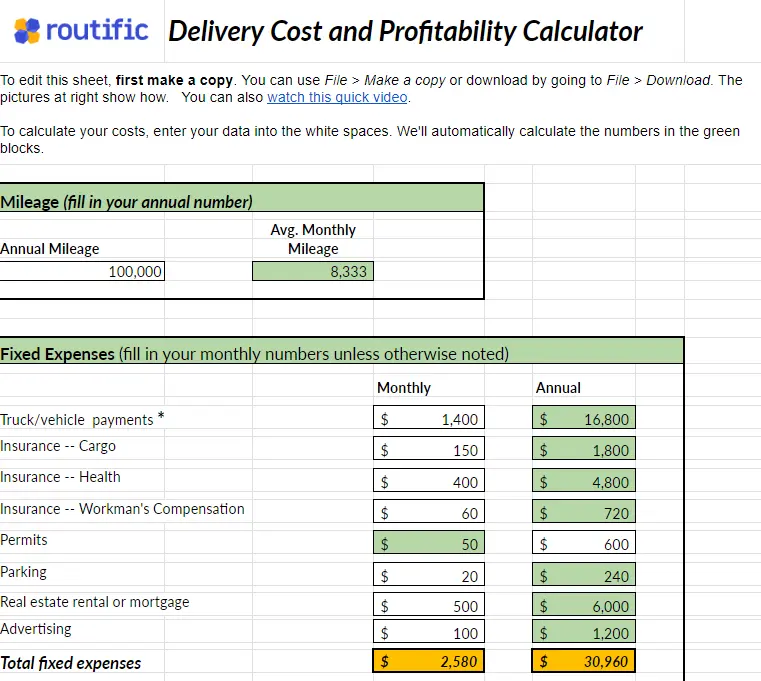
Task: Select the Annual Mileage input cell
Action: pos(82,271)
